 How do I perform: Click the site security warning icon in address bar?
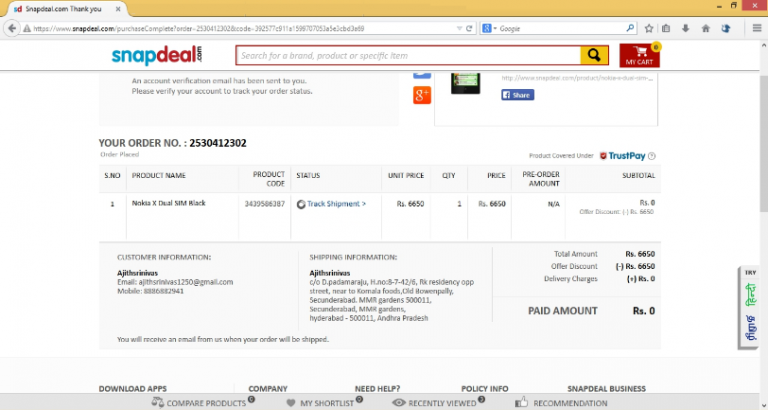tap(27, 28)
